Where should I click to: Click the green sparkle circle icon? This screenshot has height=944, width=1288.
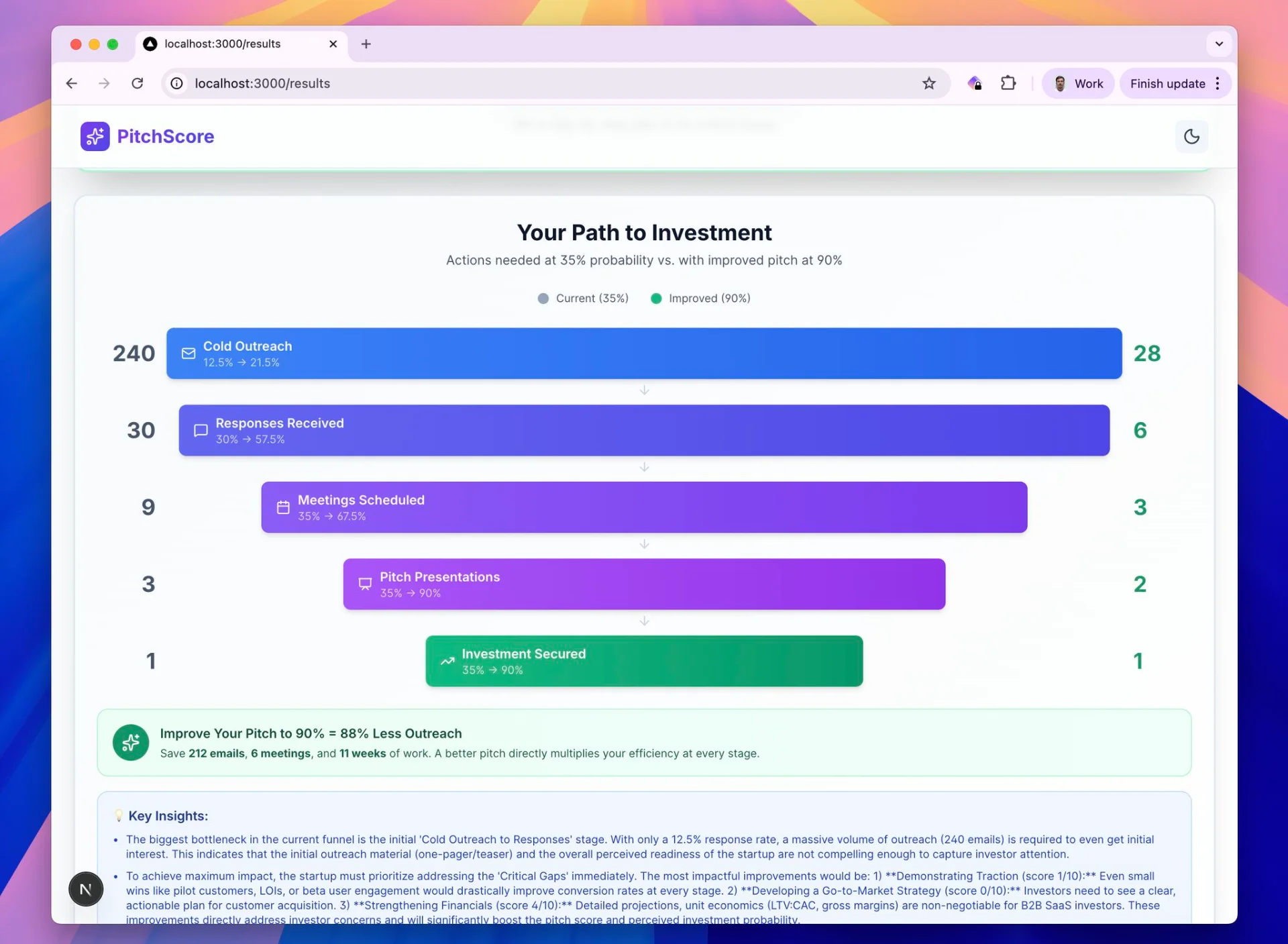coord(131,742)
